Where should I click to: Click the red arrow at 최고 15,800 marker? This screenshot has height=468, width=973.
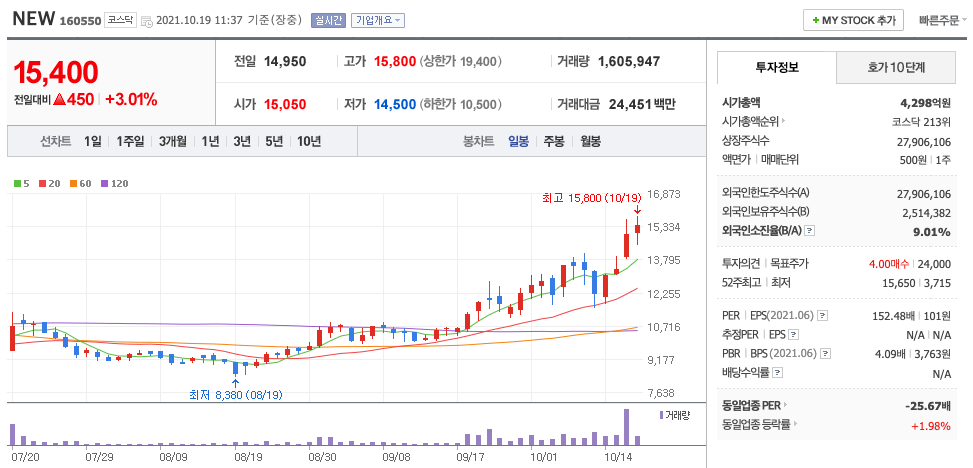click(x=637, y=211)
